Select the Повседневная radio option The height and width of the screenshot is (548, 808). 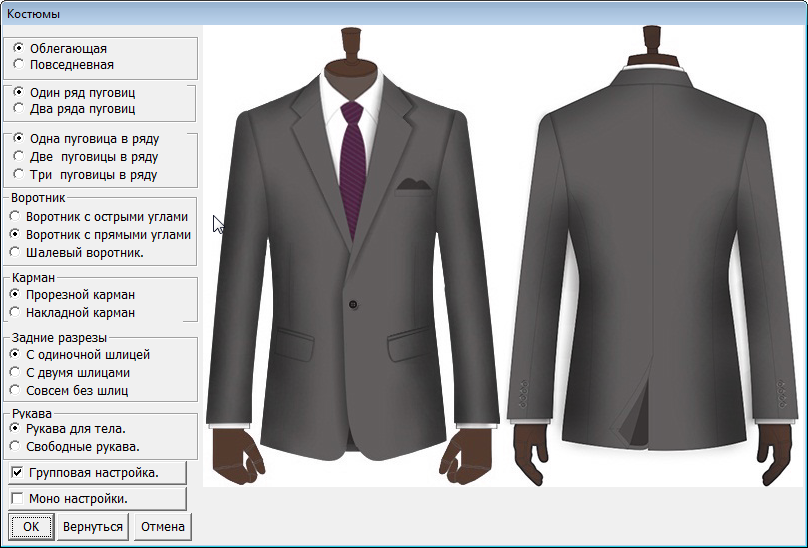[19, 65]
